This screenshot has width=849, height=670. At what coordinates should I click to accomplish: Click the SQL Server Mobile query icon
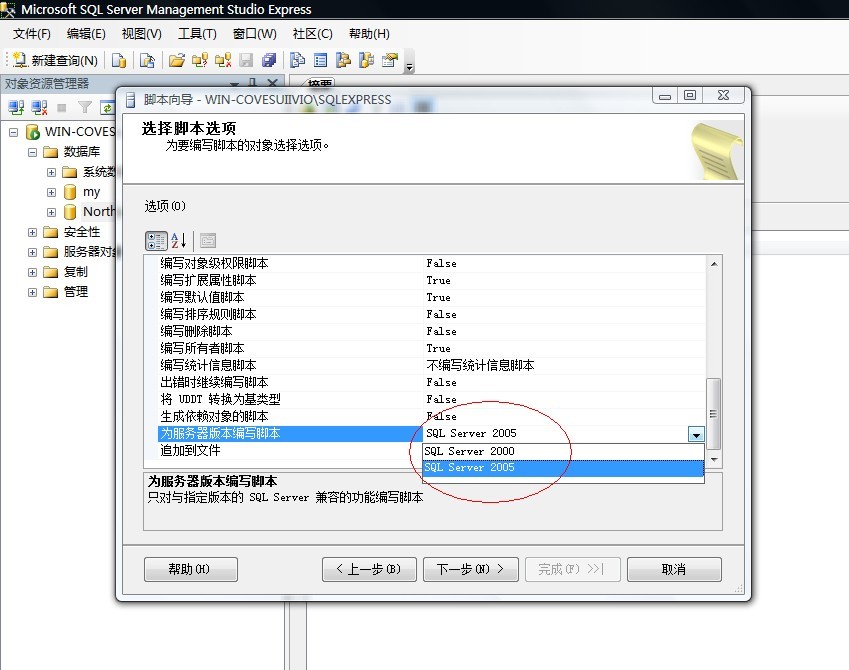pos(147,60)
